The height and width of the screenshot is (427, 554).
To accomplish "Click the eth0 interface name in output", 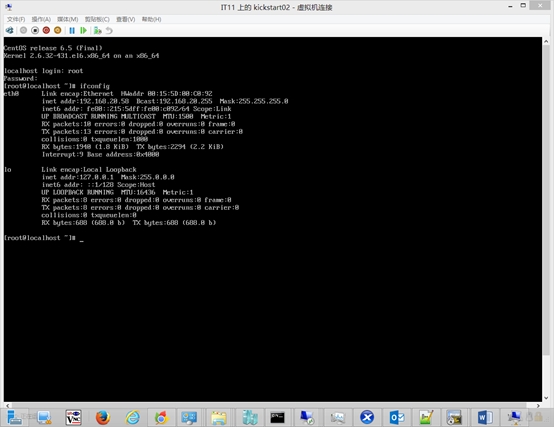I will point(11,94).
